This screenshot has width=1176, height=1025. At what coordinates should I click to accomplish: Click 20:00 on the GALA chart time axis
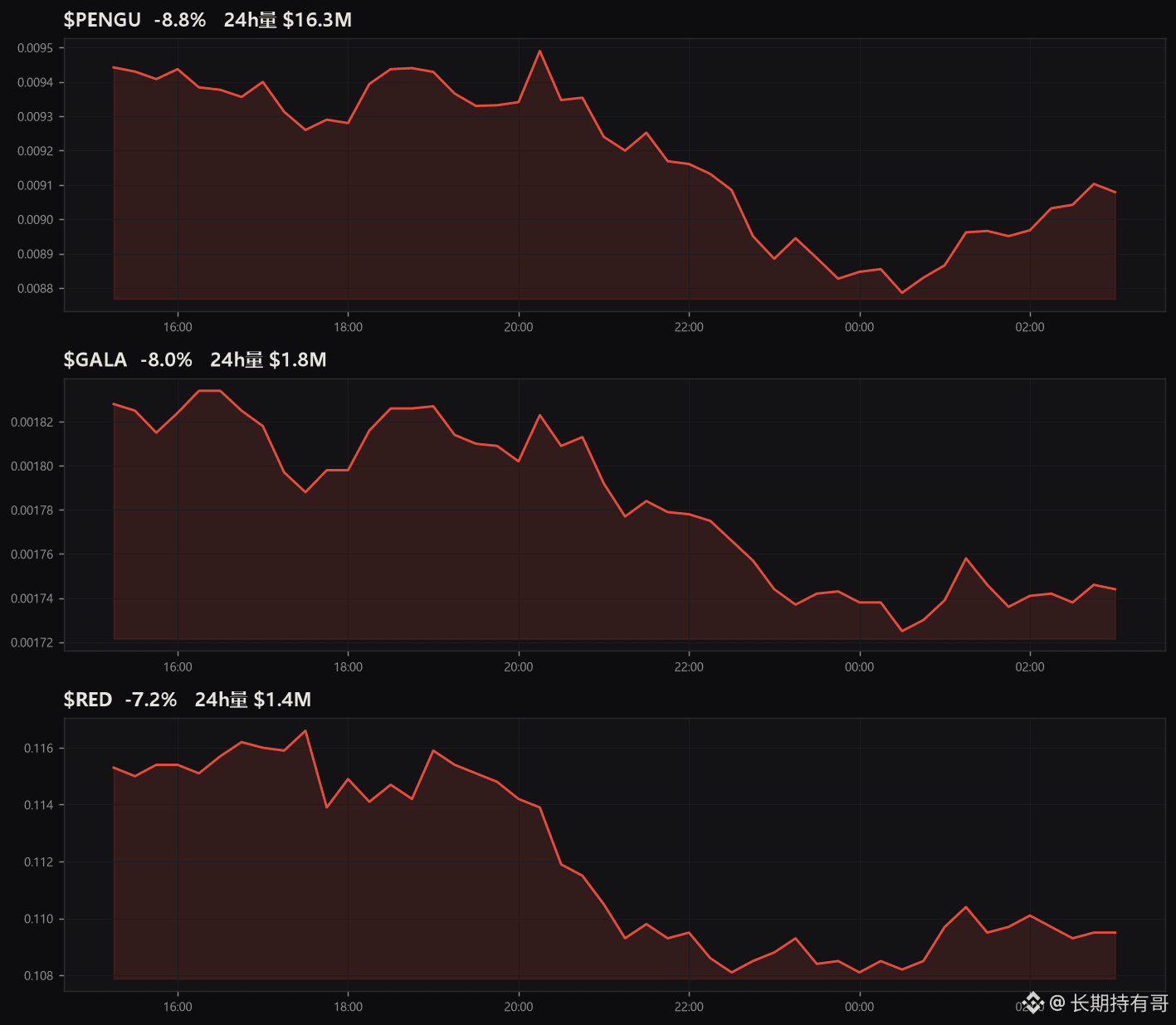519,666
